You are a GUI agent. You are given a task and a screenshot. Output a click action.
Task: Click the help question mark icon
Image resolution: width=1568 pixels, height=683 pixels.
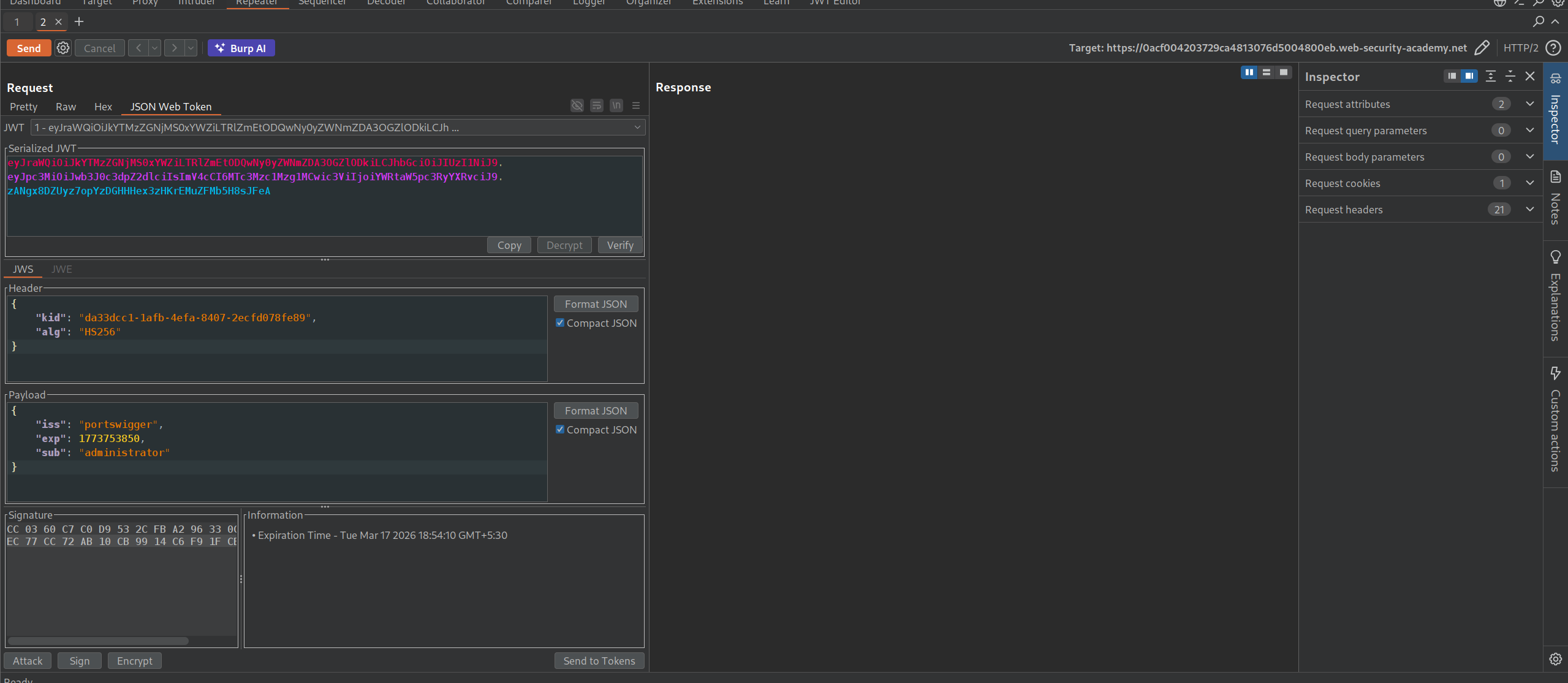click(1553, 48)
